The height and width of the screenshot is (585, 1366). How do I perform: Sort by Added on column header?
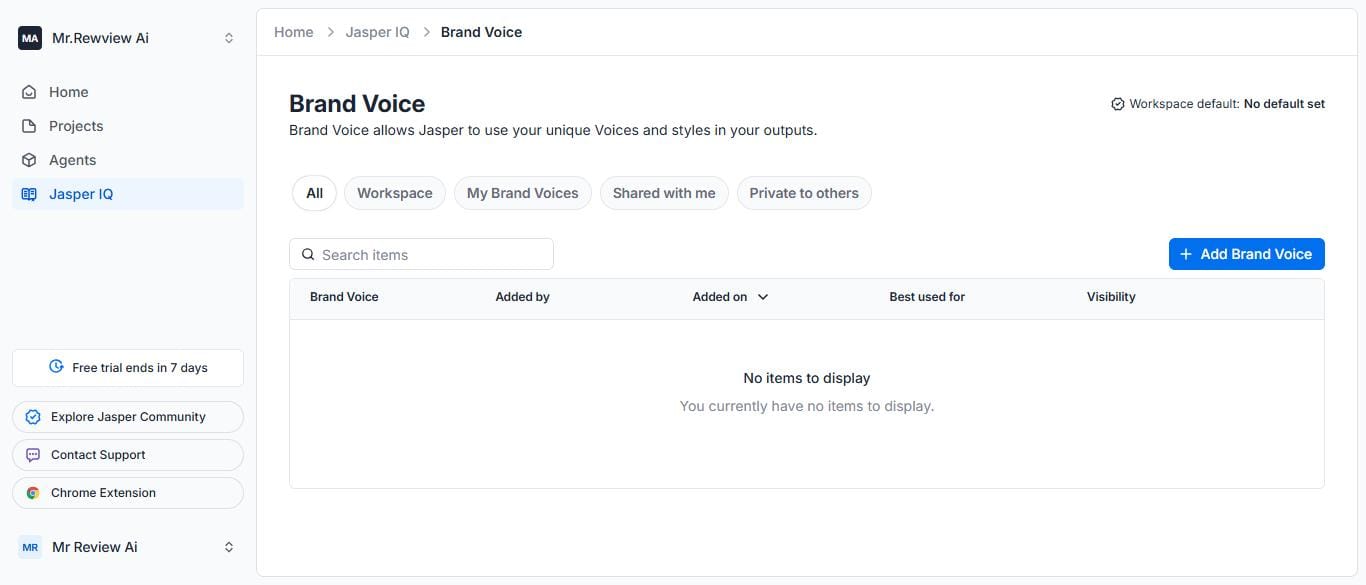click(720, 297)
